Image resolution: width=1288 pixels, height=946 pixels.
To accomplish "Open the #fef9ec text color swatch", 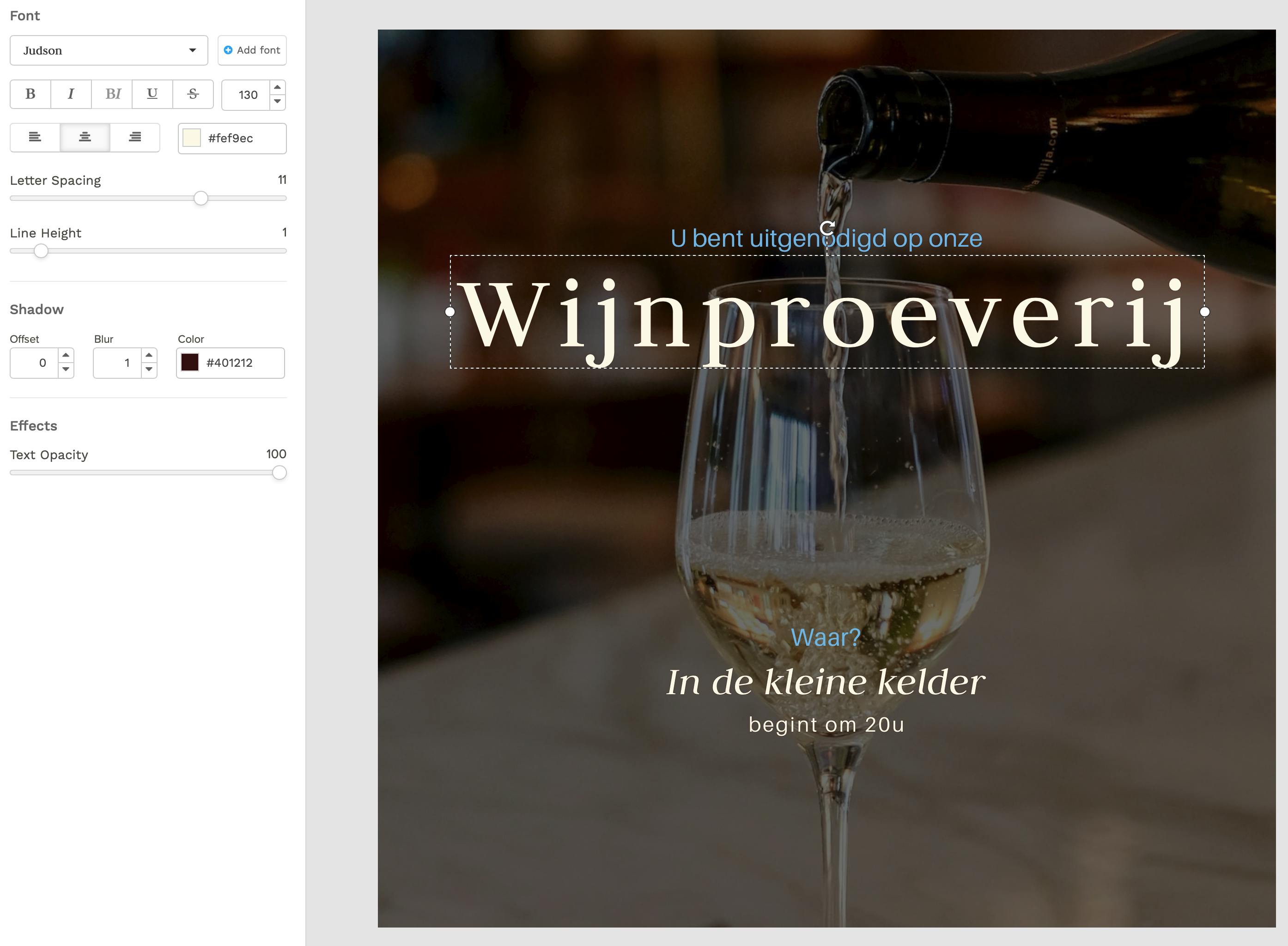I will 192,138.
